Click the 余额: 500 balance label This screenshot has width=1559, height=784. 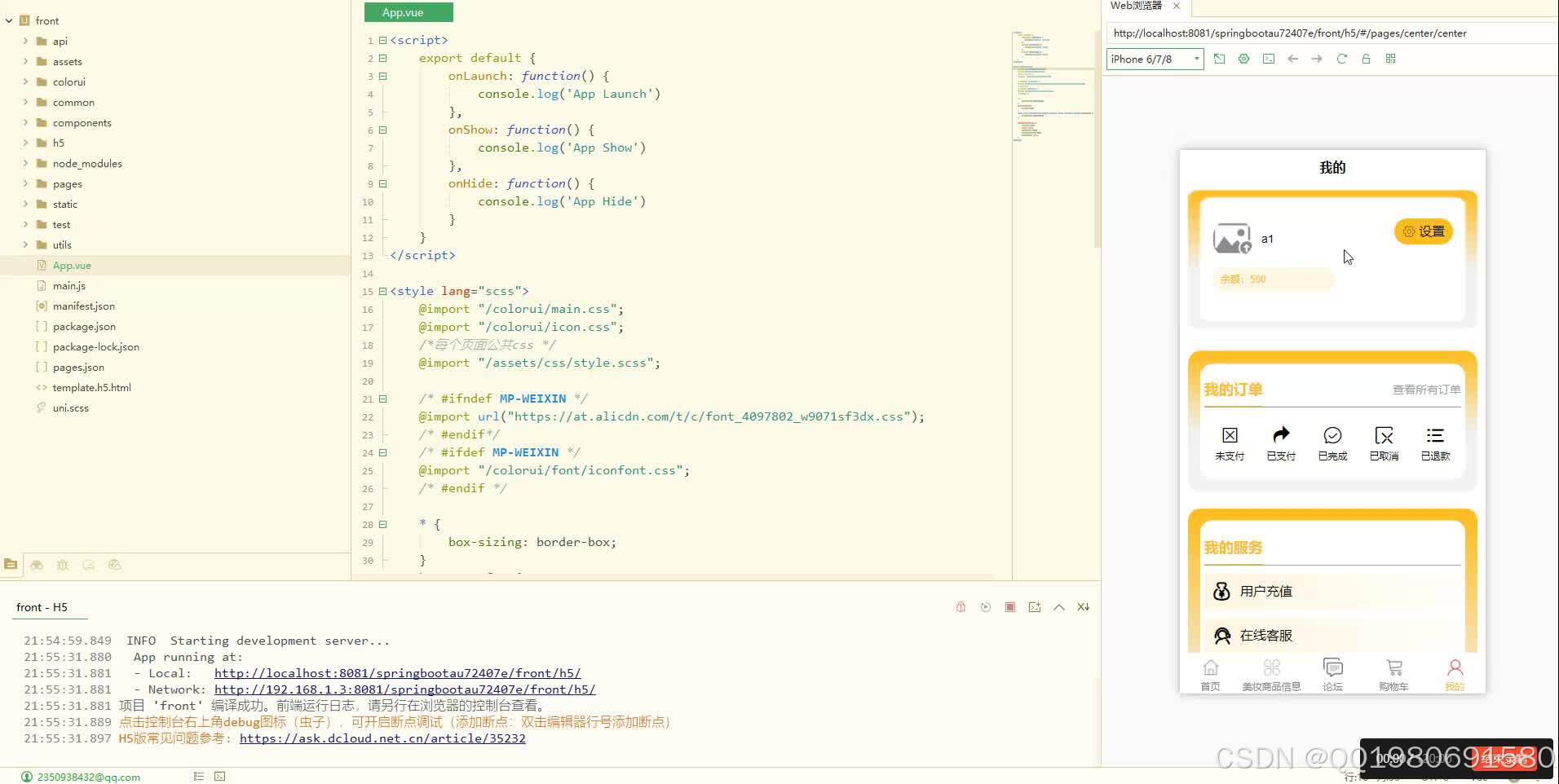point(1243,279)
